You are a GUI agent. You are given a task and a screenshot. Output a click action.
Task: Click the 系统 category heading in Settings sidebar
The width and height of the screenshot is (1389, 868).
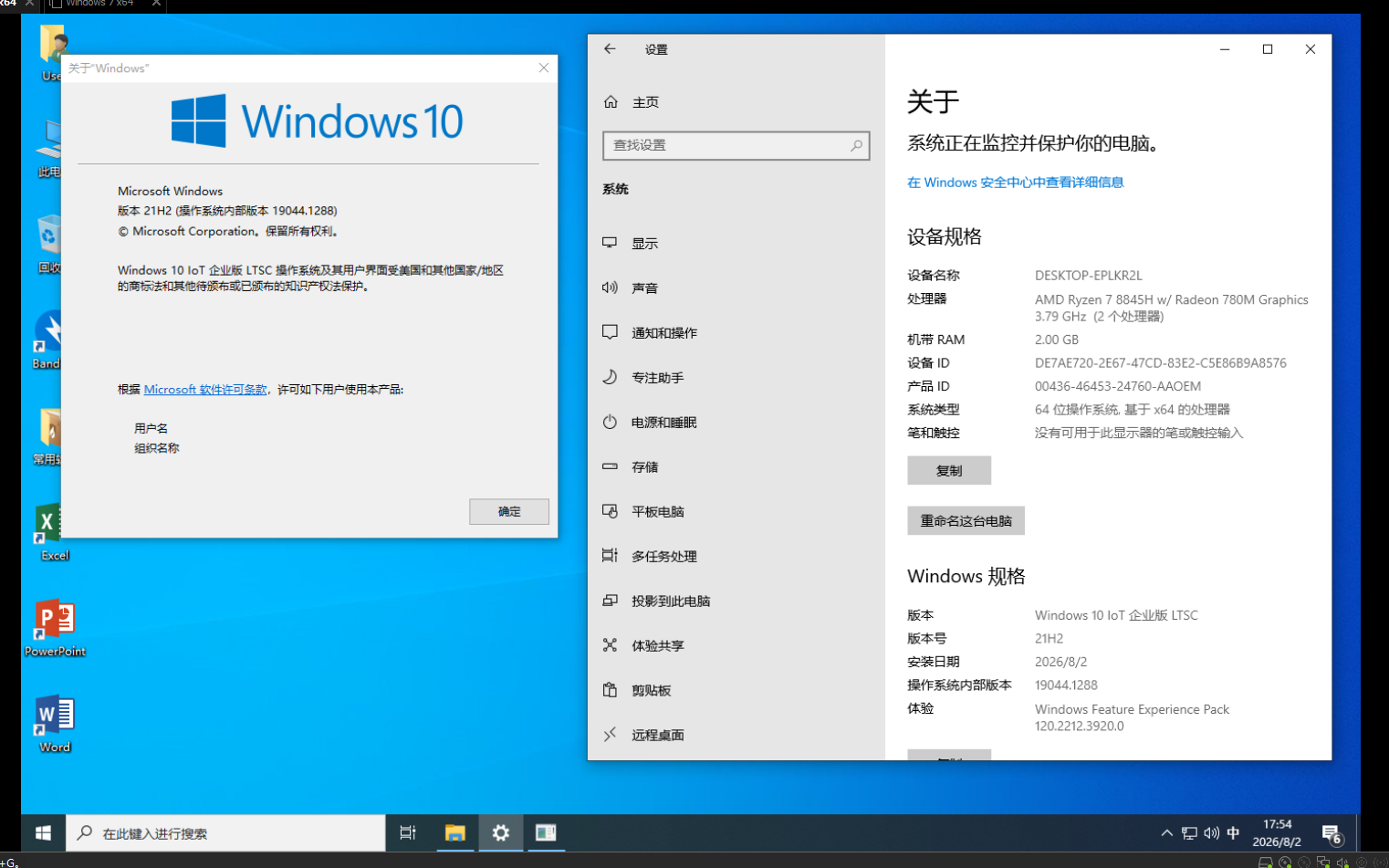coord(615,190)
